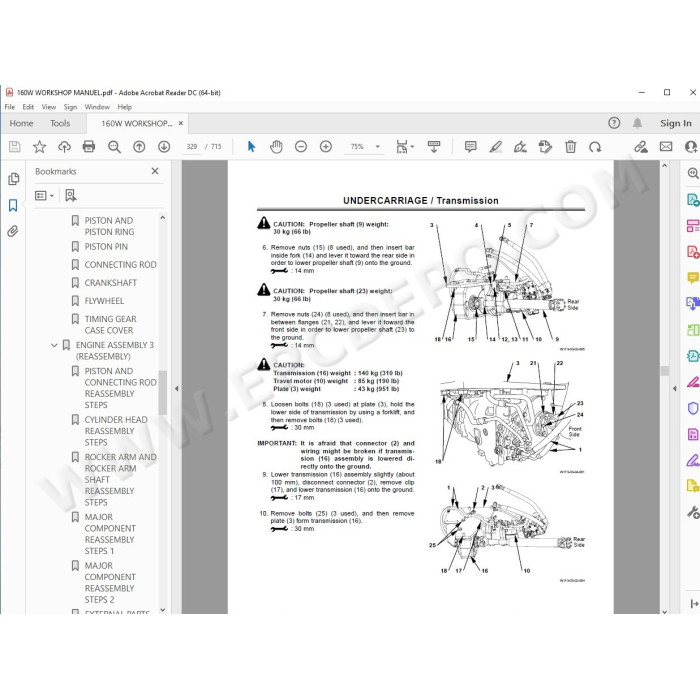The width and height of the screenshot is (700, 700).
Task: Click the bookmarks scroll down arrow
Action: (162, 609)
